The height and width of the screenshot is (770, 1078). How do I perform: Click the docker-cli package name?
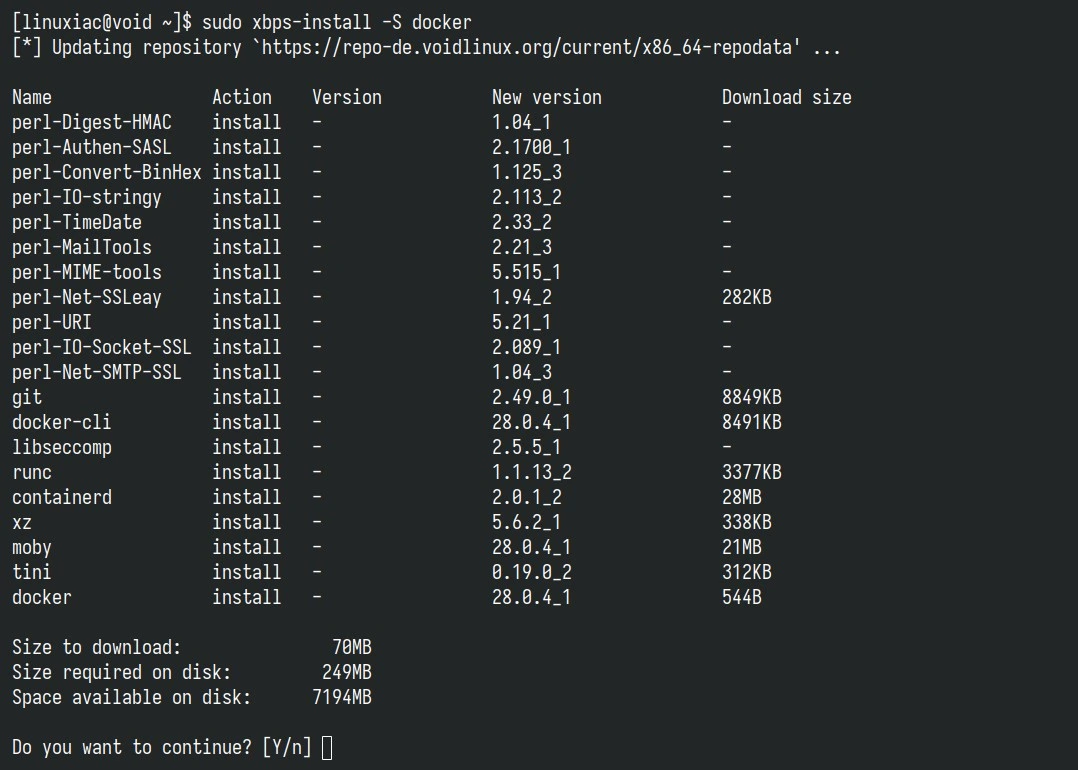(61, 422)
